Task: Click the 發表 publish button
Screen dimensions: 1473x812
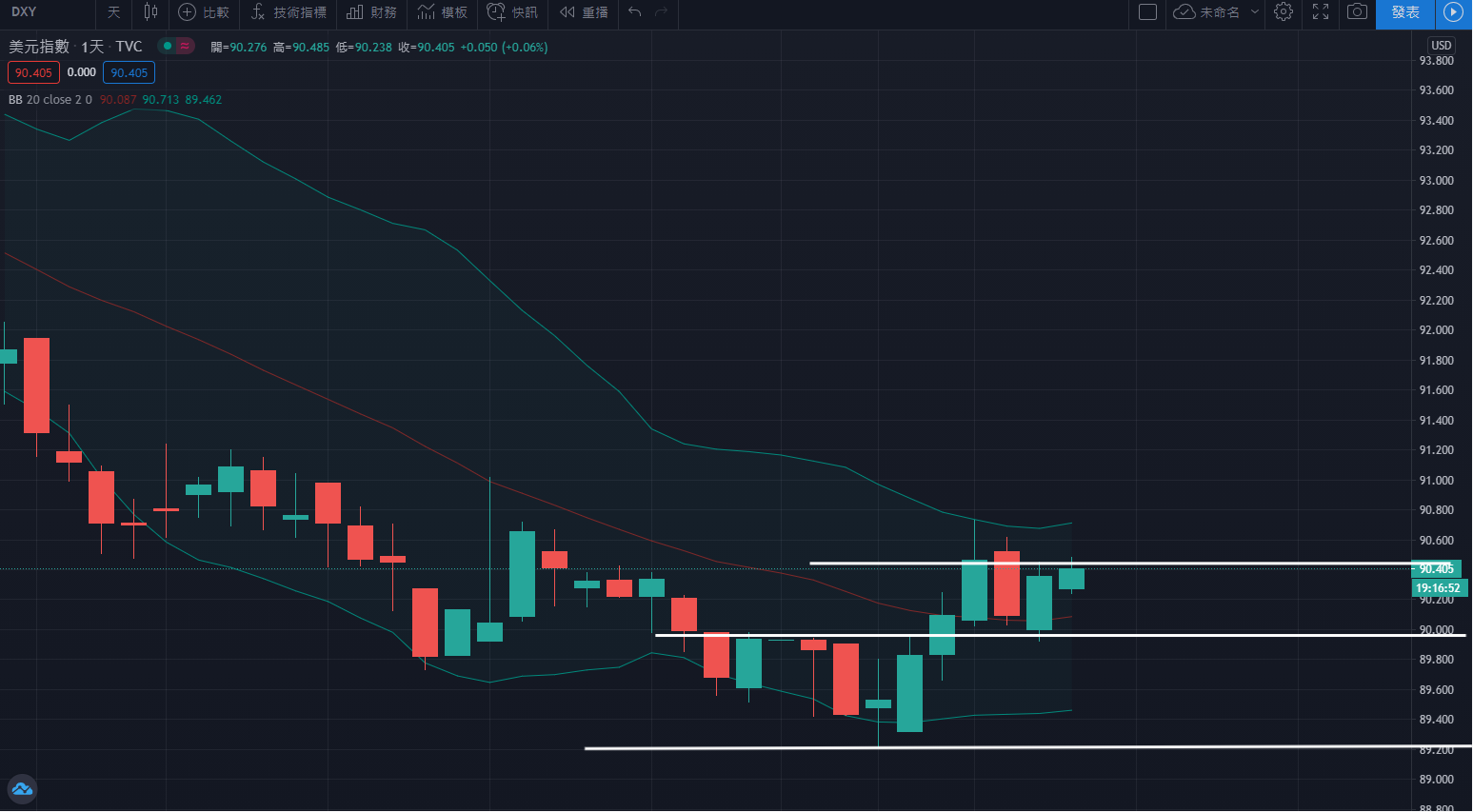Action: point(1405,12)
